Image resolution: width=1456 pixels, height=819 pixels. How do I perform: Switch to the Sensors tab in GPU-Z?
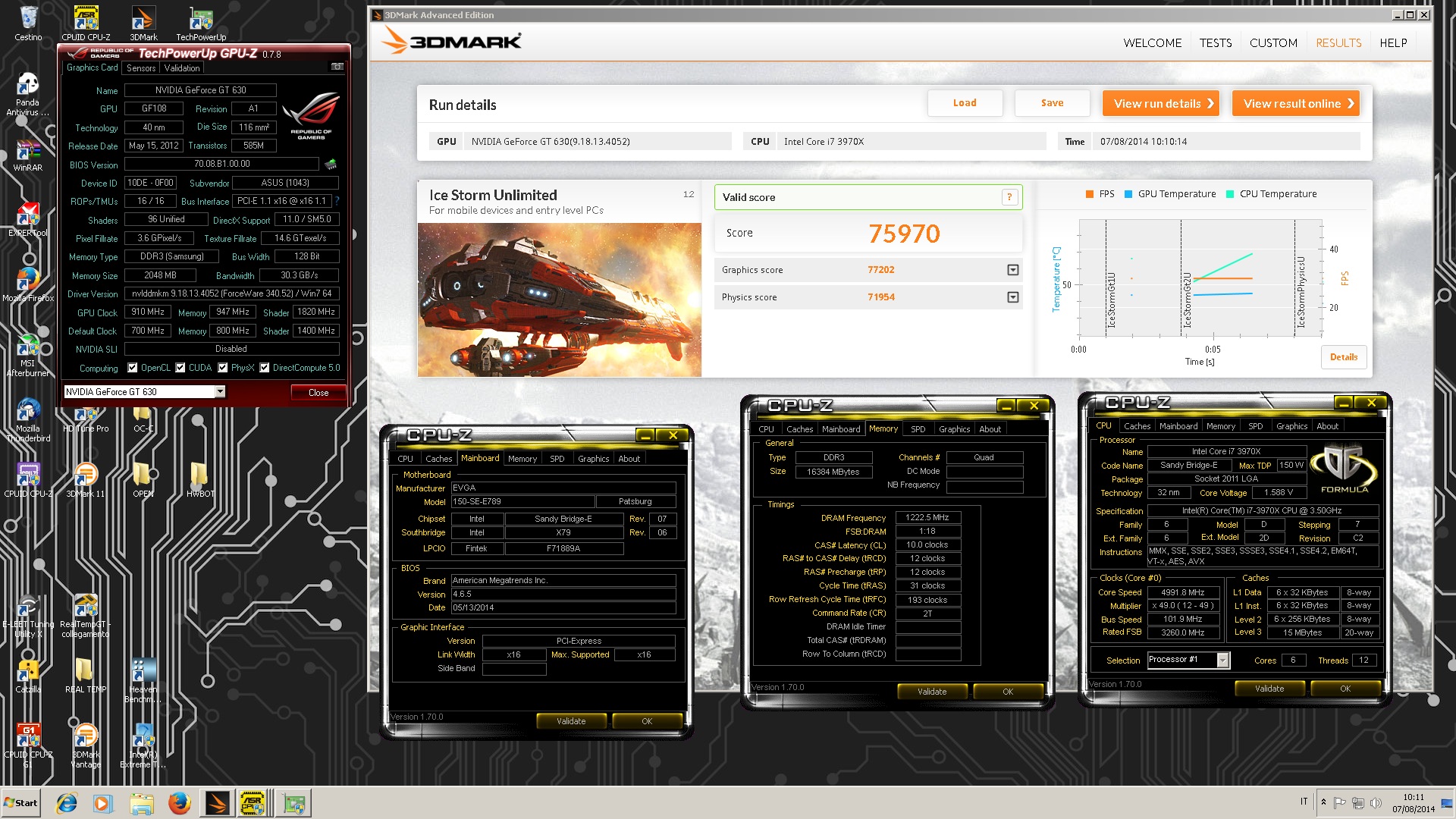tap(141, 67)
